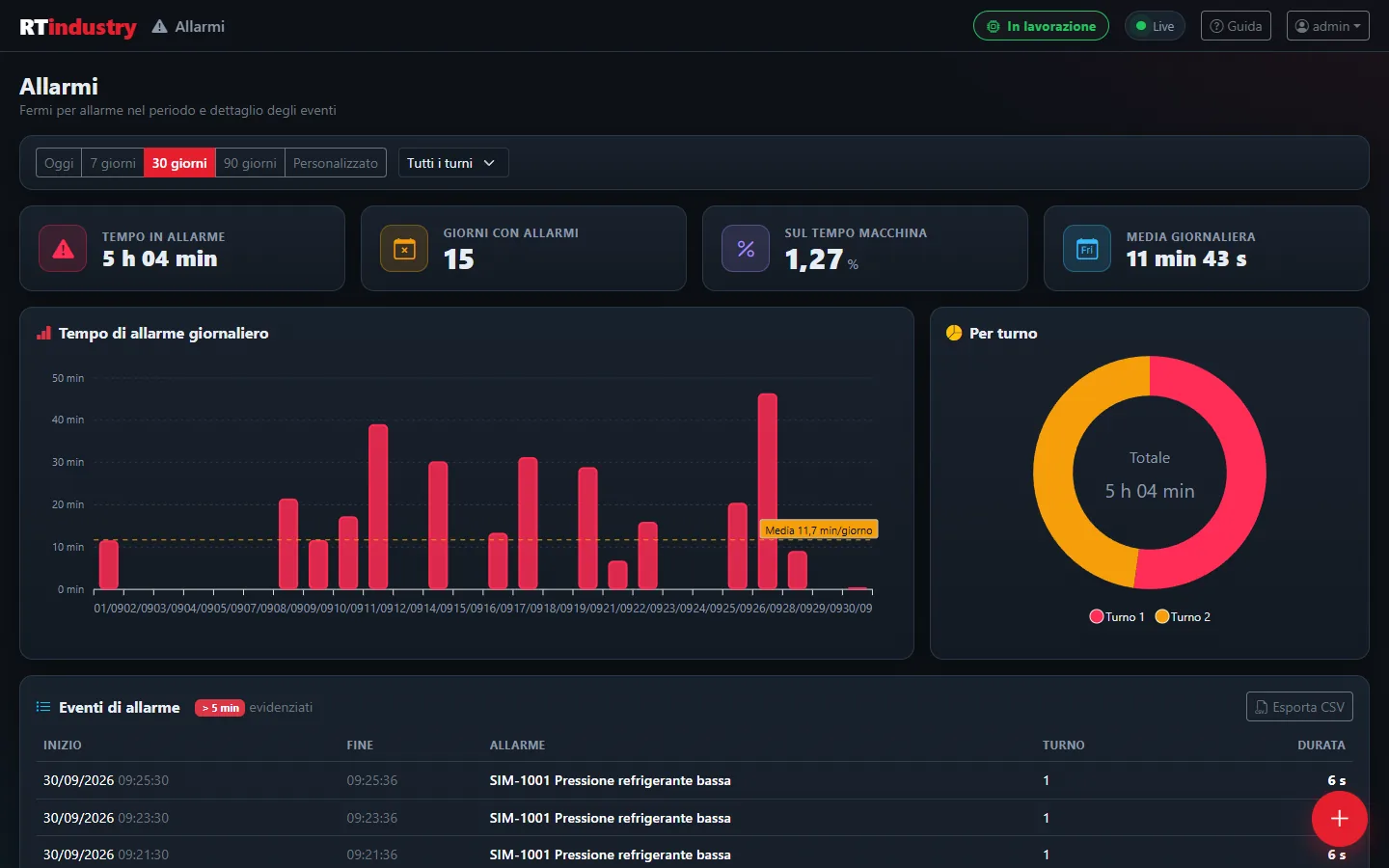Click the 5 h 04 min total in donut

[x=1150, y=491]
